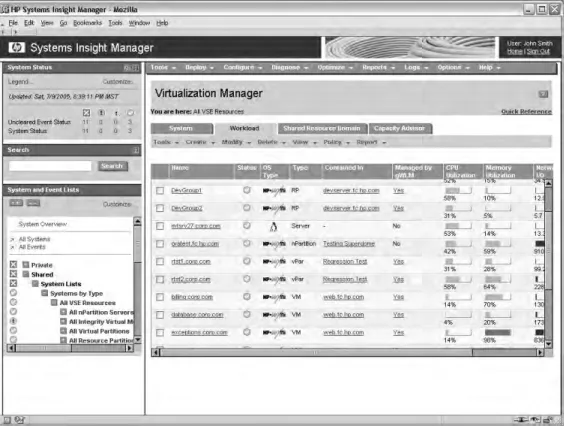Screen dimensions: 566x426
Task: Open the DevGroup1 name link
Action: pos(186,190)
